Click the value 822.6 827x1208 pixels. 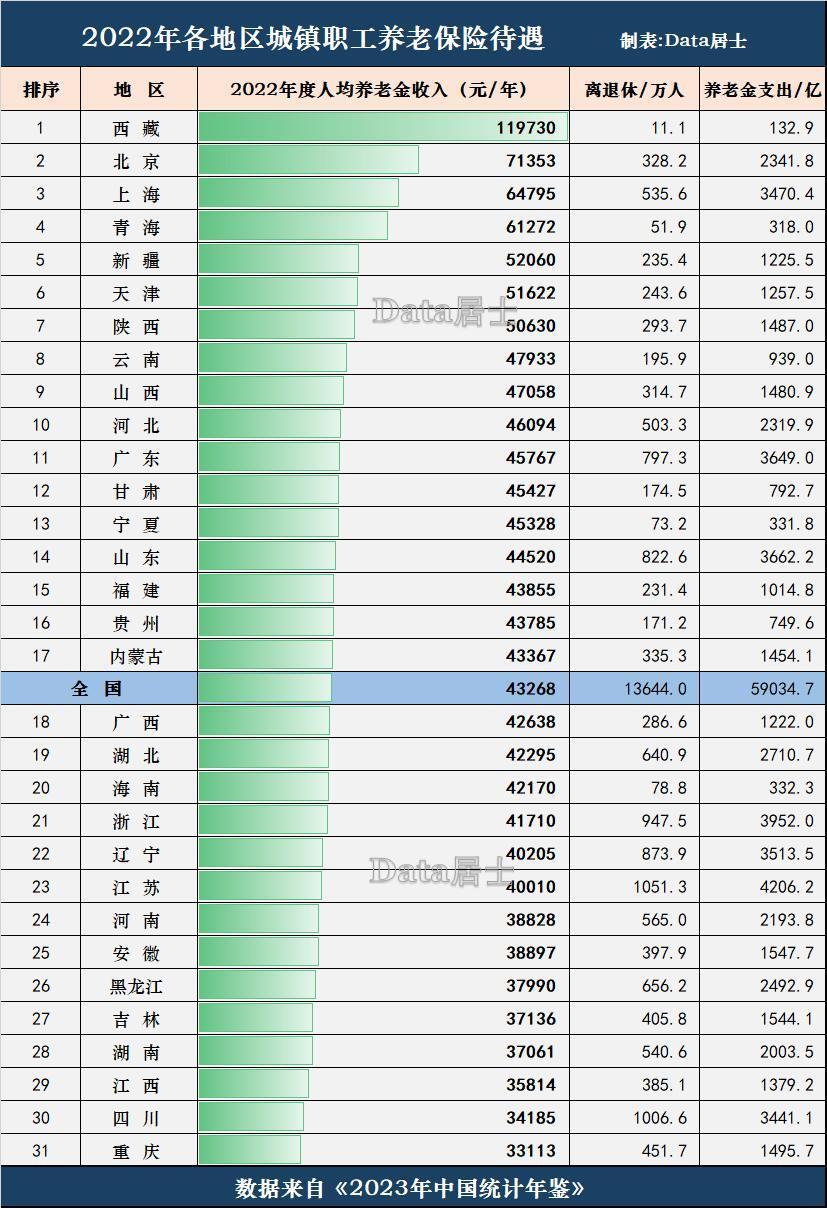coord(664,557)
